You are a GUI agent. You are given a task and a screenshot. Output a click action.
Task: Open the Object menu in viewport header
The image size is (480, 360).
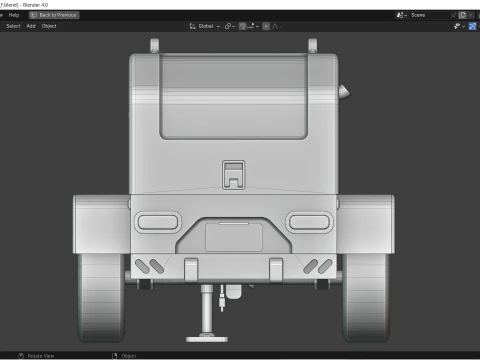pos(49,26)
